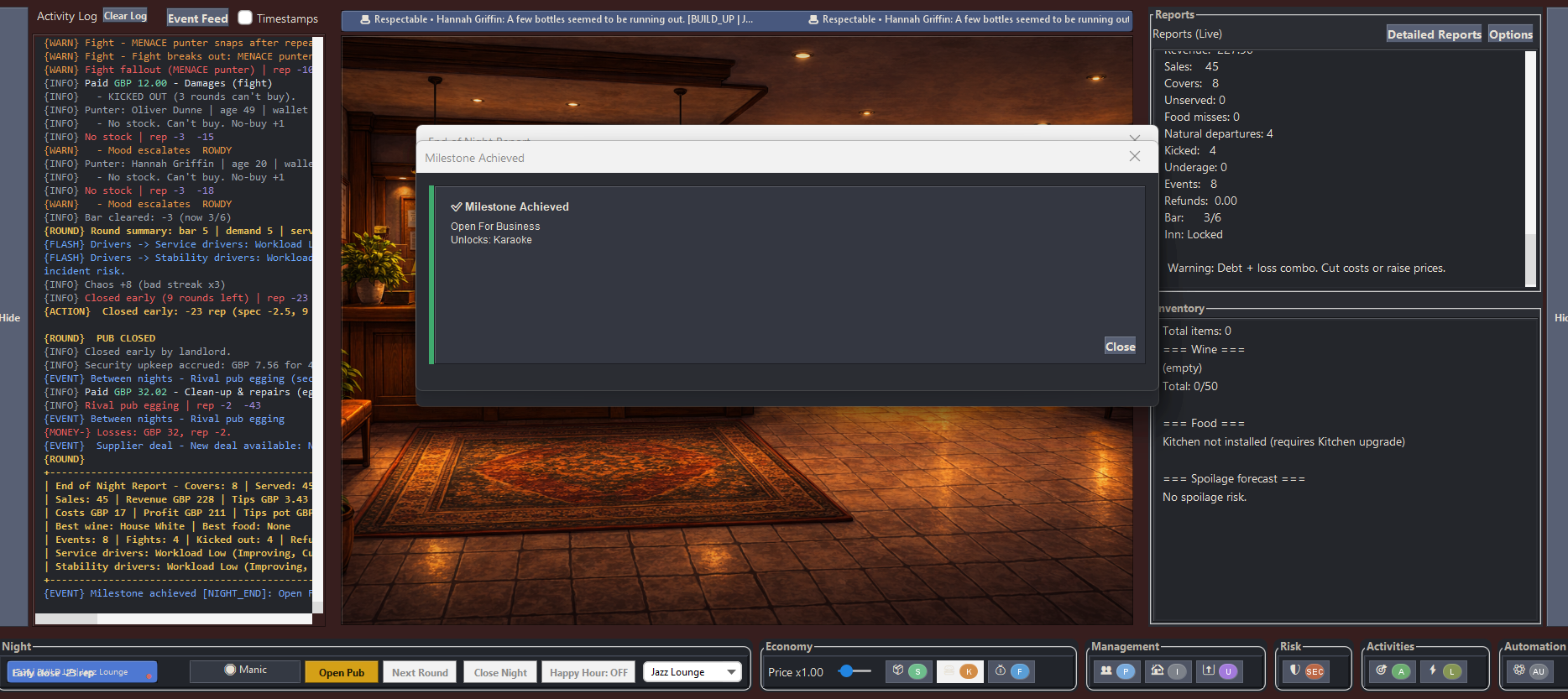Click the 'Refunds: 0.00' report line
Image resolution: width=1568 pixels, height=699 pixels.
click(x=1200, y=201)
